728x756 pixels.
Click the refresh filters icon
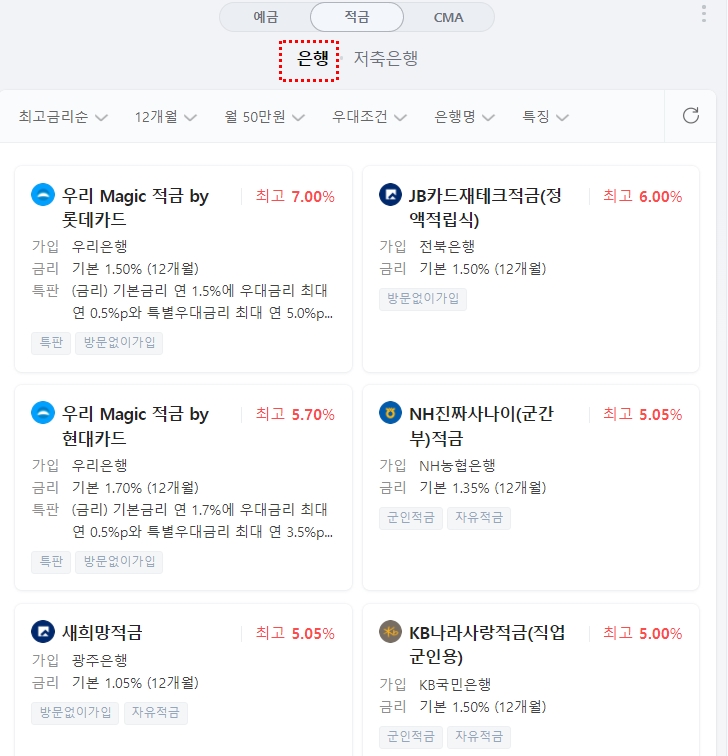coord(690,116)
